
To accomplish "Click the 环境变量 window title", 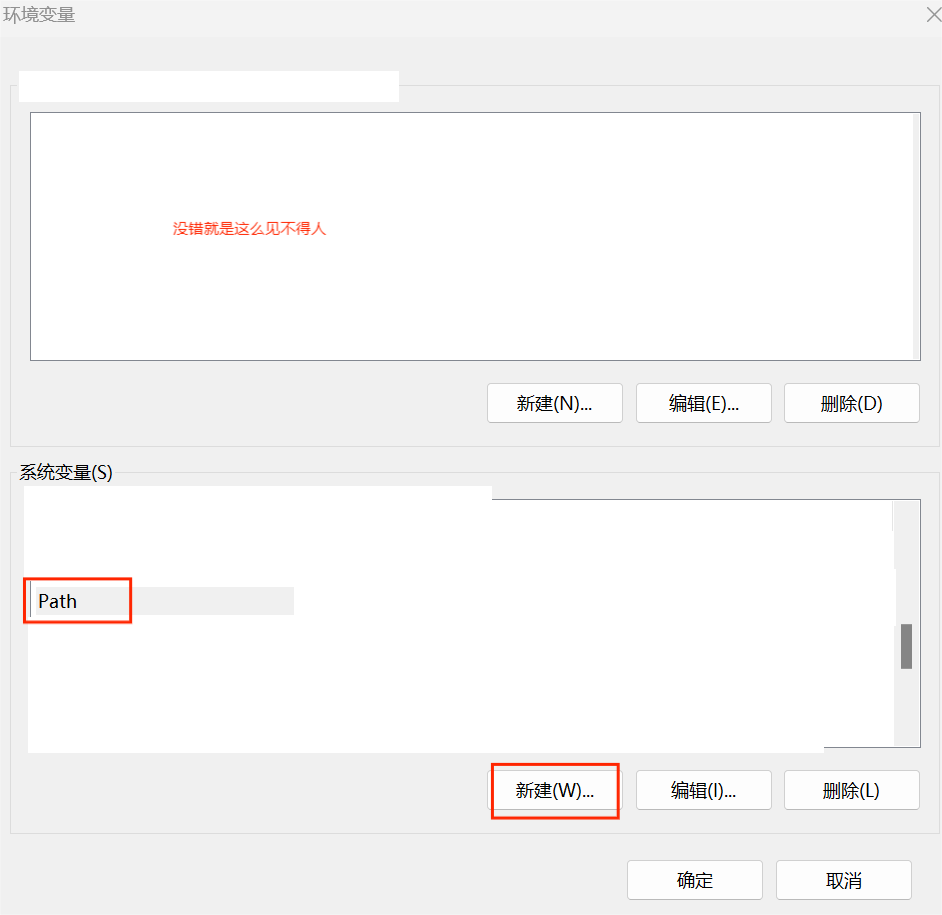I will click(40, 15).
